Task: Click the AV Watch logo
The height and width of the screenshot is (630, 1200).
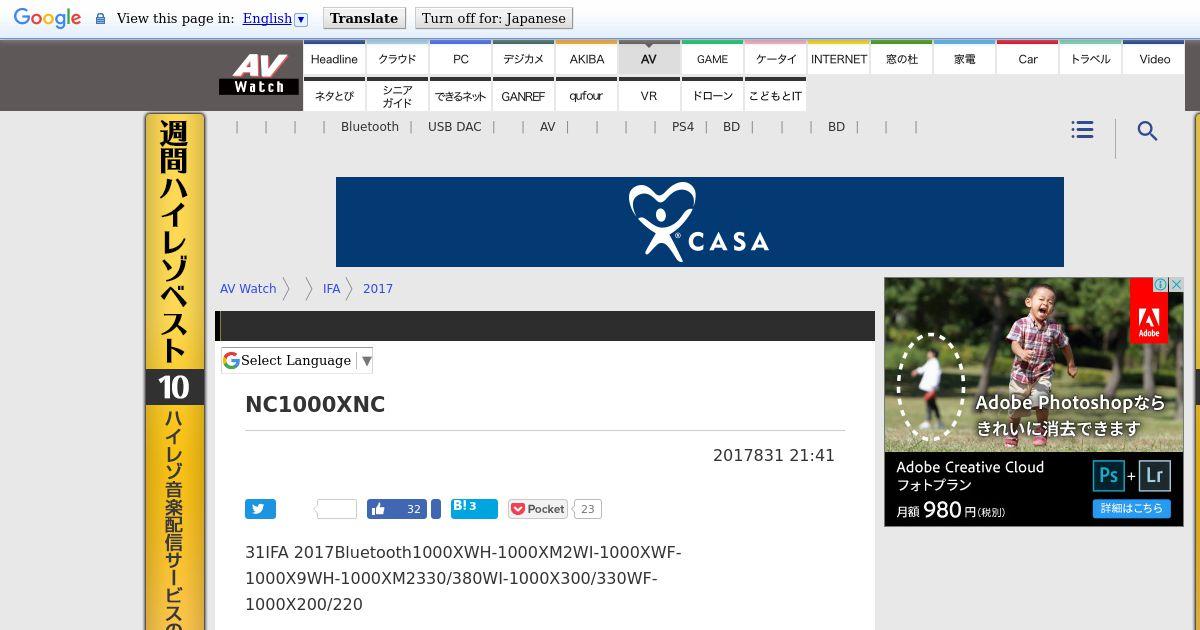Action: point(259,74)
